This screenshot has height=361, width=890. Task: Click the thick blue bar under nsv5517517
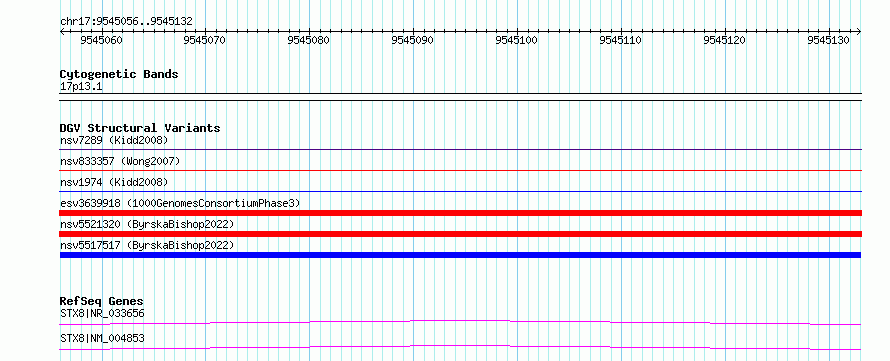coord(460,255)
